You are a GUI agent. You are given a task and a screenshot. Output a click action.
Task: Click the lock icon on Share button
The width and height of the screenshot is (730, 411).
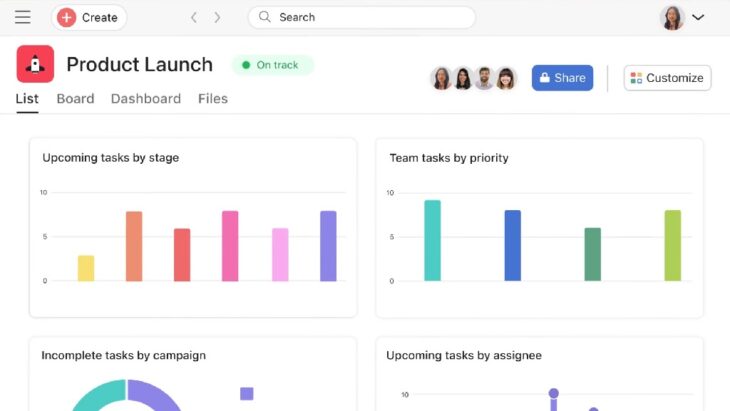pyautogui.click(x=545, y=78)
